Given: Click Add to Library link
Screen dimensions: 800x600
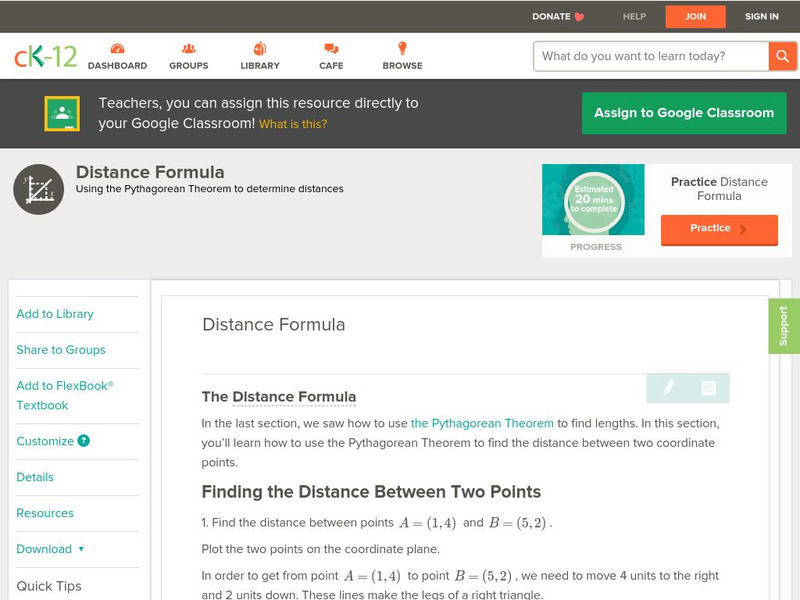Looking at the screenshot, I should click(x=55, y=314).
